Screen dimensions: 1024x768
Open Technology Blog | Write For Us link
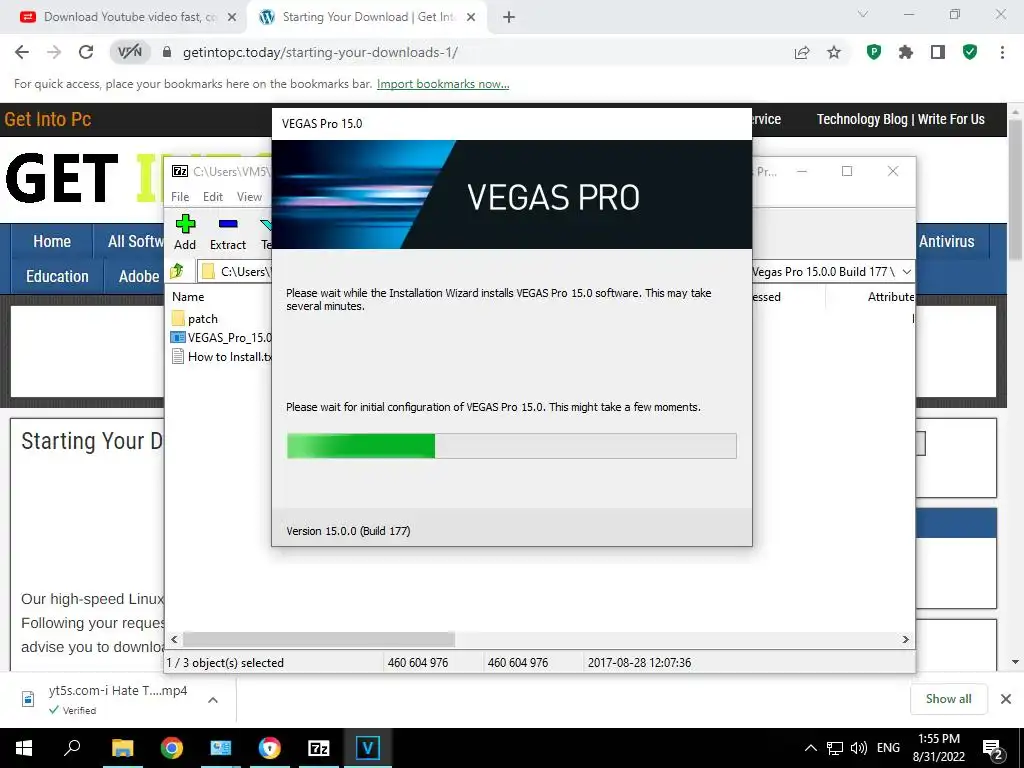click(x=901, y=120)
